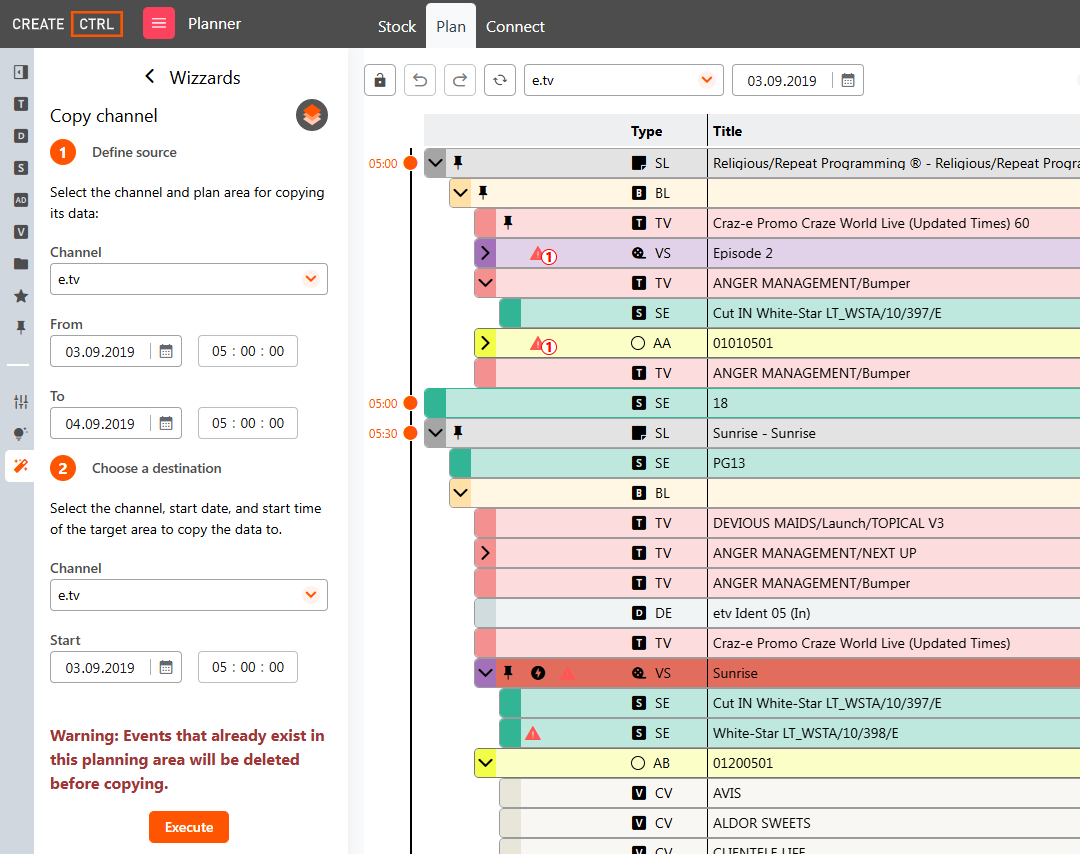Select the AVIS CV row
This screenshot has width=1080, height=854.
789,793
